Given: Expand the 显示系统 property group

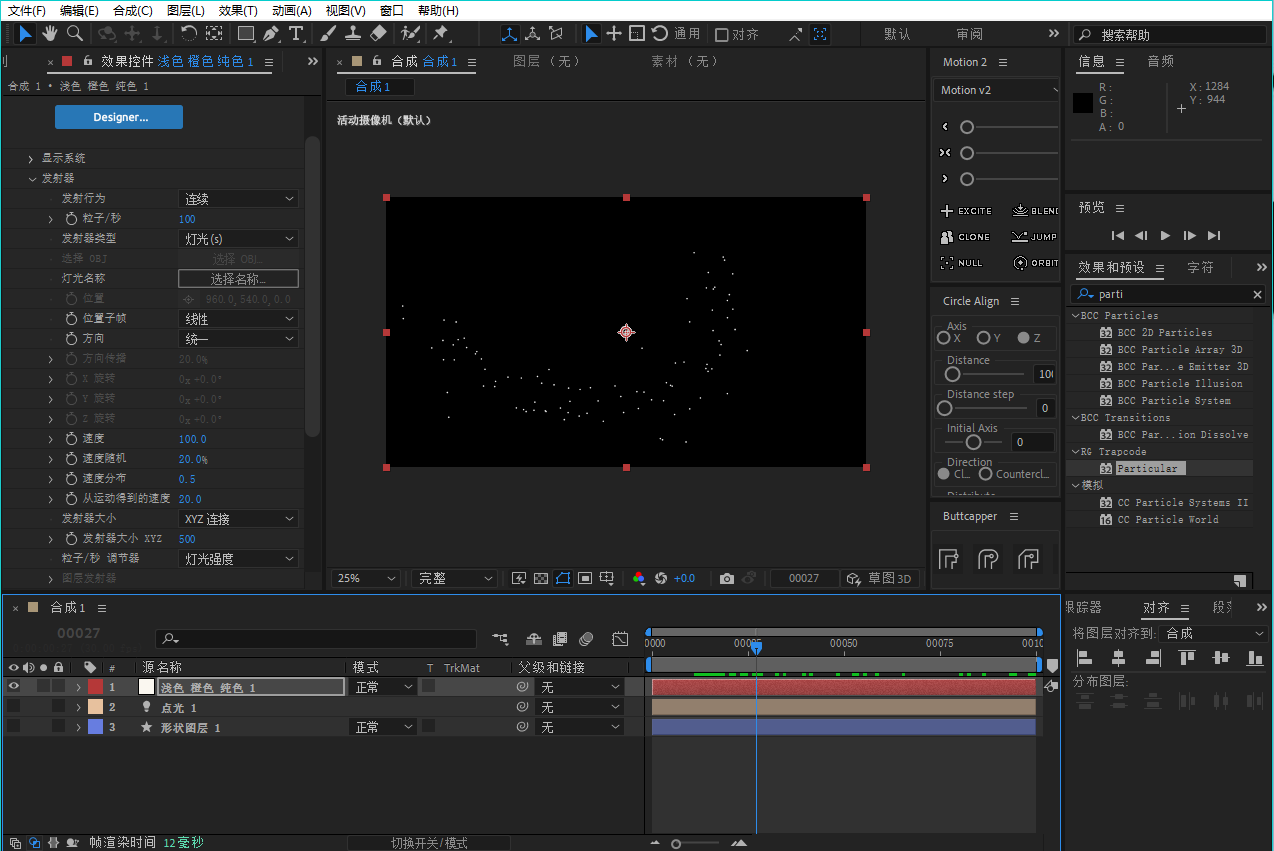Looking at the screenshot, I should tap(31, 159).
